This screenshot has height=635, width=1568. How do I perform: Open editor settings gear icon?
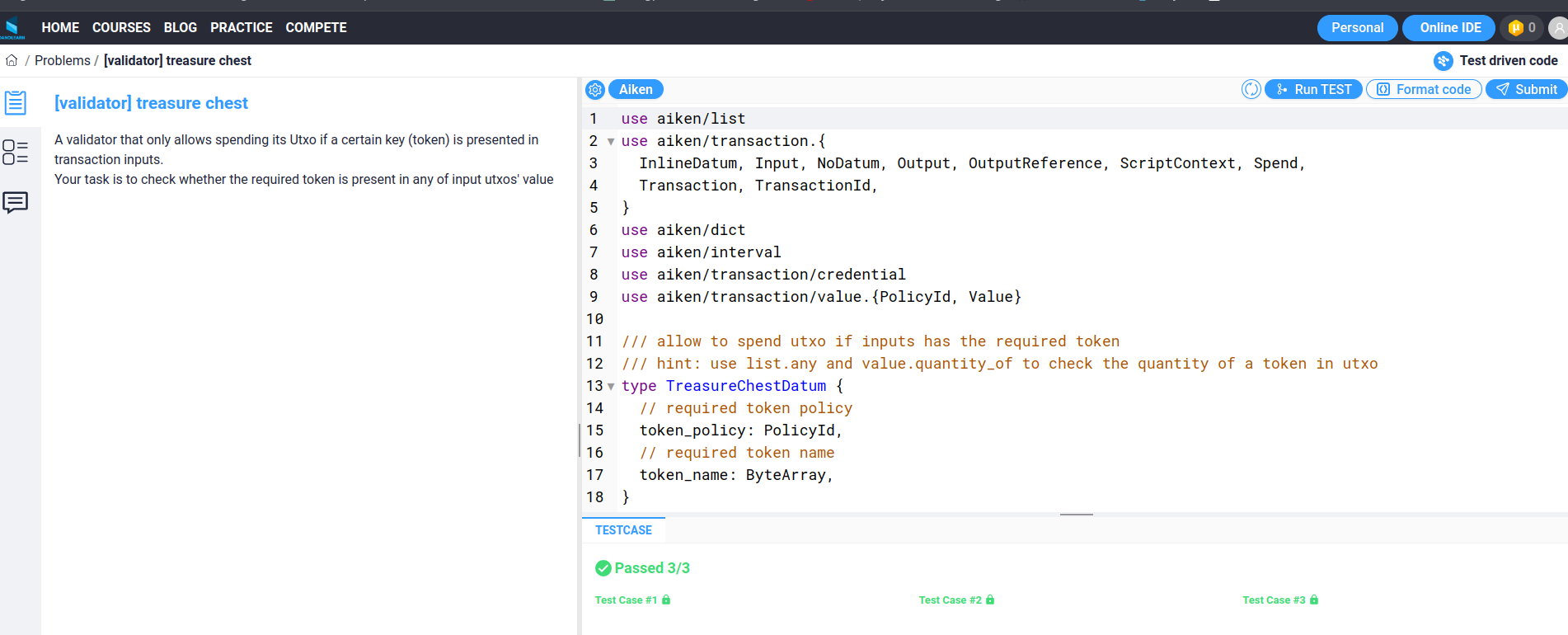pyautogui.click(x=595, y=90)
